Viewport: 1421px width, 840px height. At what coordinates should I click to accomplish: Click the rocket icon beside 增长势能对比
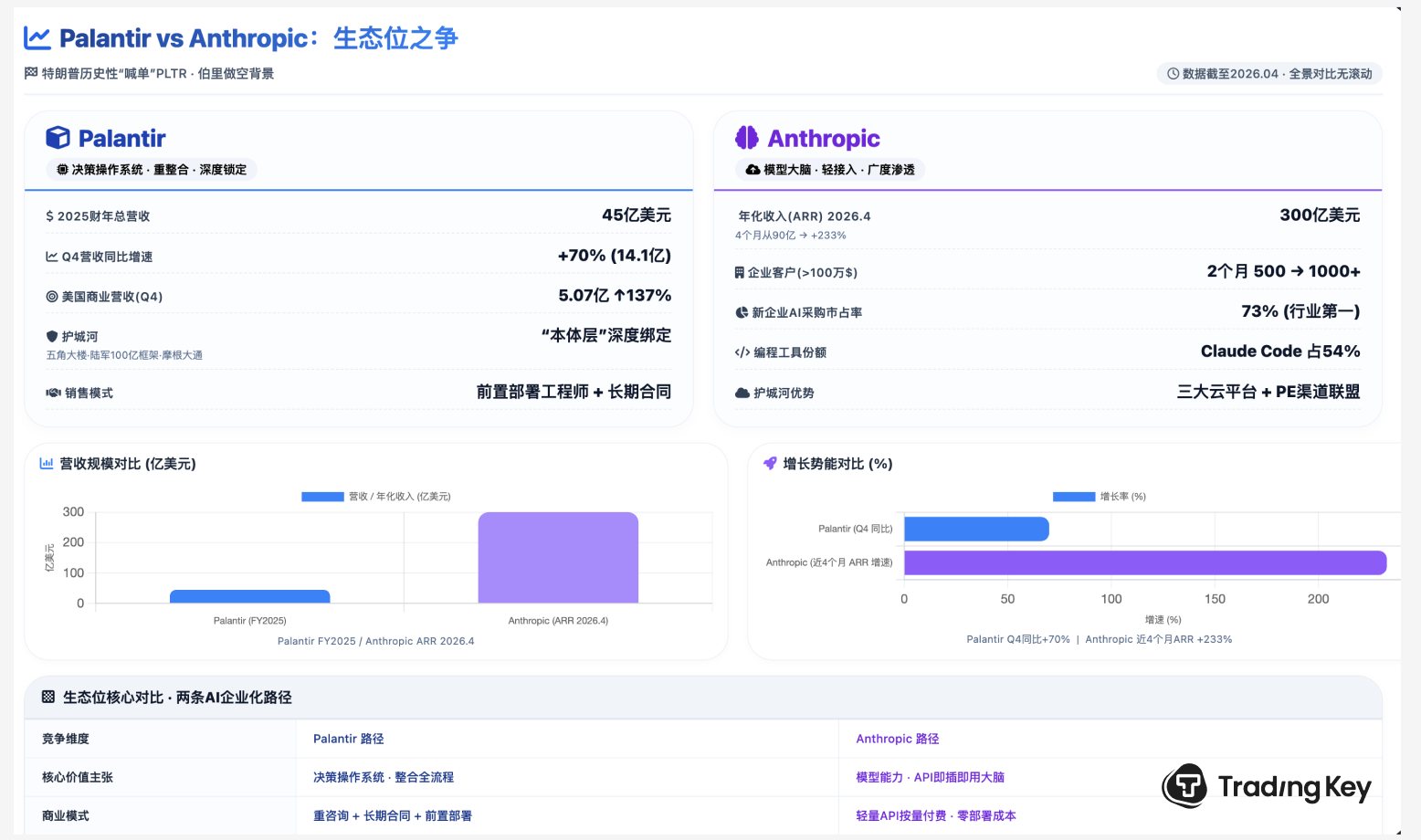[x=770, y=464]
